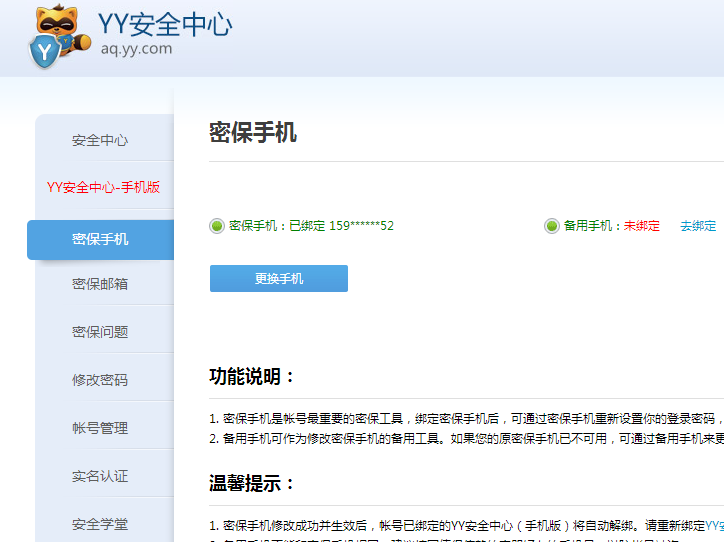
Task: Go to 密保邮箱 in the sidebar
Action: point(100,284)
